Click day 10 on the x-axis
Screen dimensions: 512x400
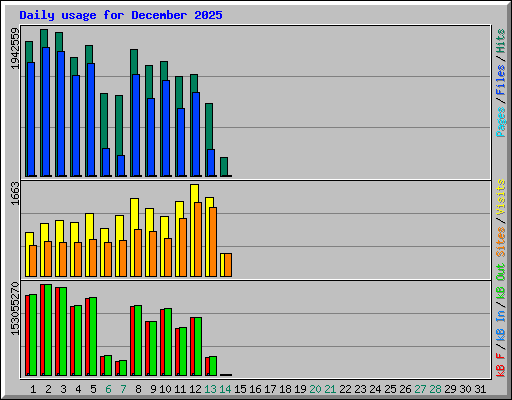165,389
